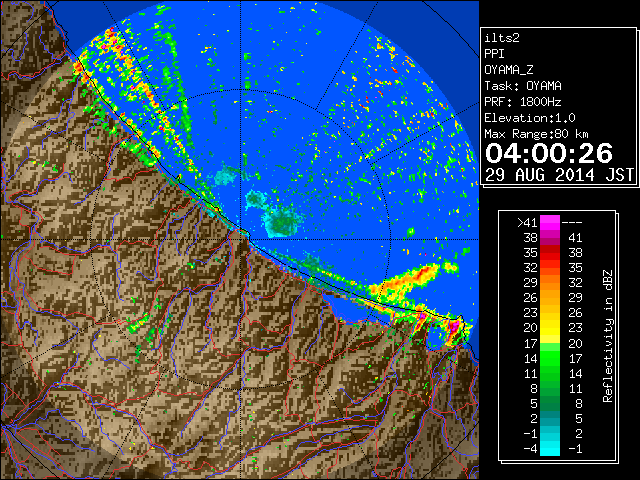
Task: Pick the red 35–38 dBZ swatch
Action: [x=550, y=253]
